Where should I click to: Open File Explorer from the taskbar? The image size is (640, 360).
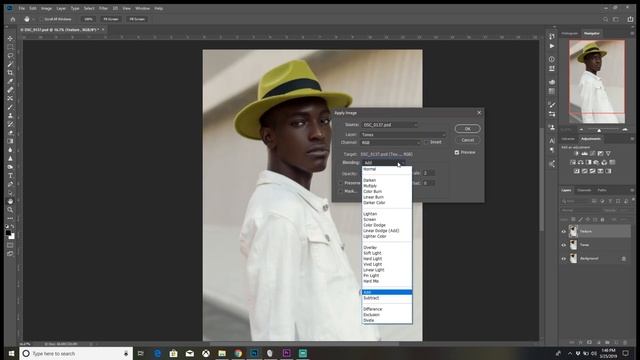click(x=222, y=353)
